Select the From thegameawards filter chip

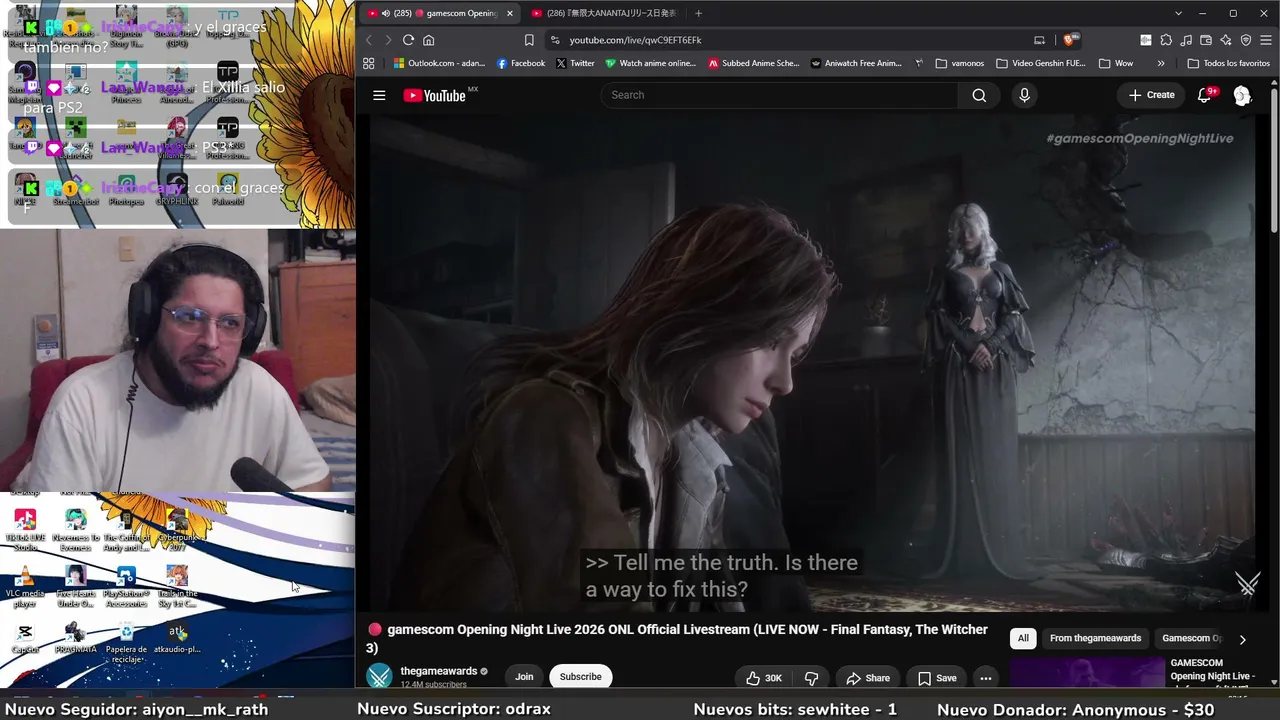pyautogui.click(x=1095, y=638)
